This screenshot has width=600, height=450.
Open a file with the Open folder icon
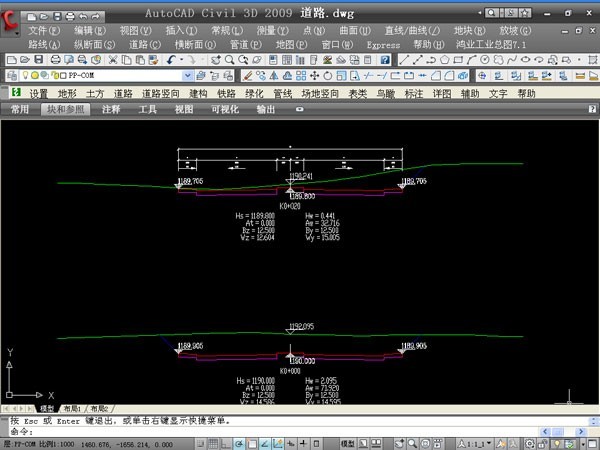25,60
